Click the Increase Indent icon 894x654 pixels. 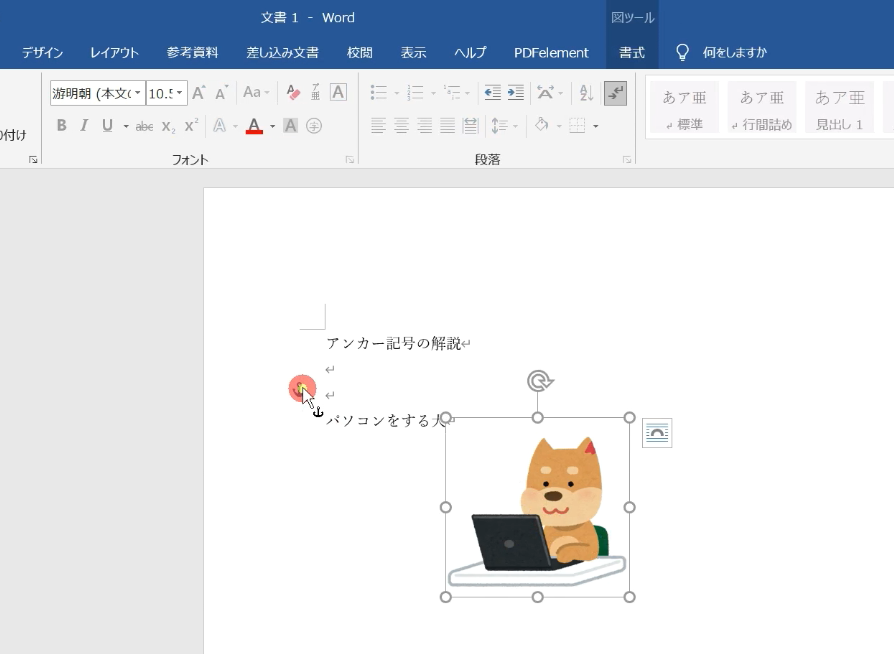coord(516,93)
